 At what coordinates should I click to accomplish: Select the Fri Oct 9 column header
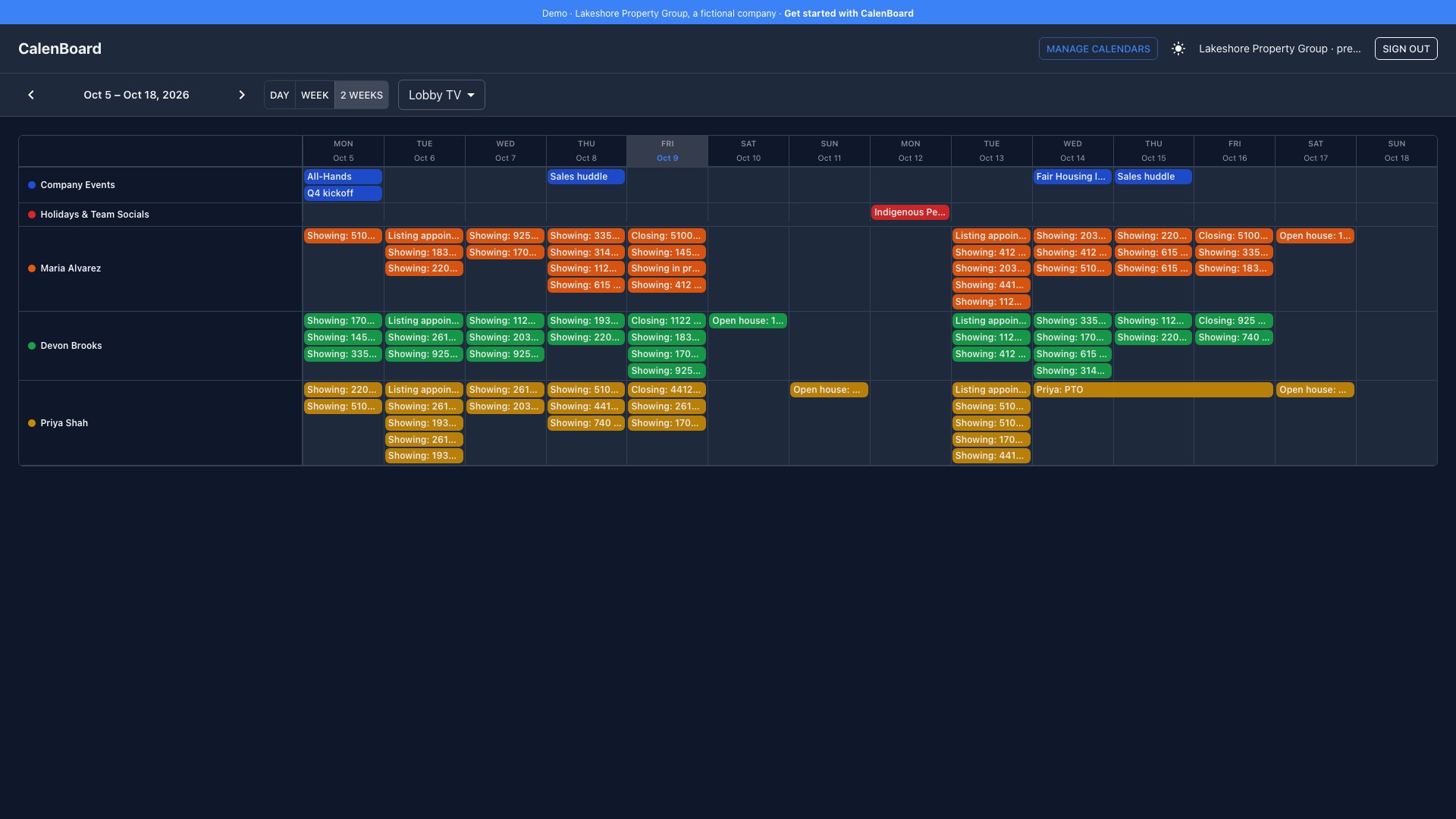[667, 151]
